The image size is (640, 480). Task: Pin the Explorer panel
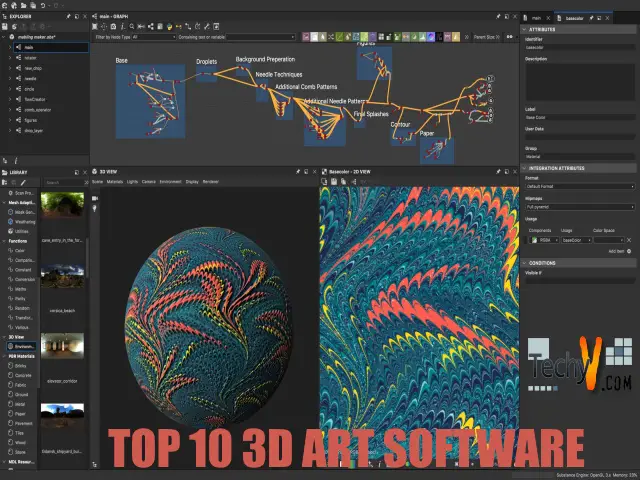coord(68,16)
